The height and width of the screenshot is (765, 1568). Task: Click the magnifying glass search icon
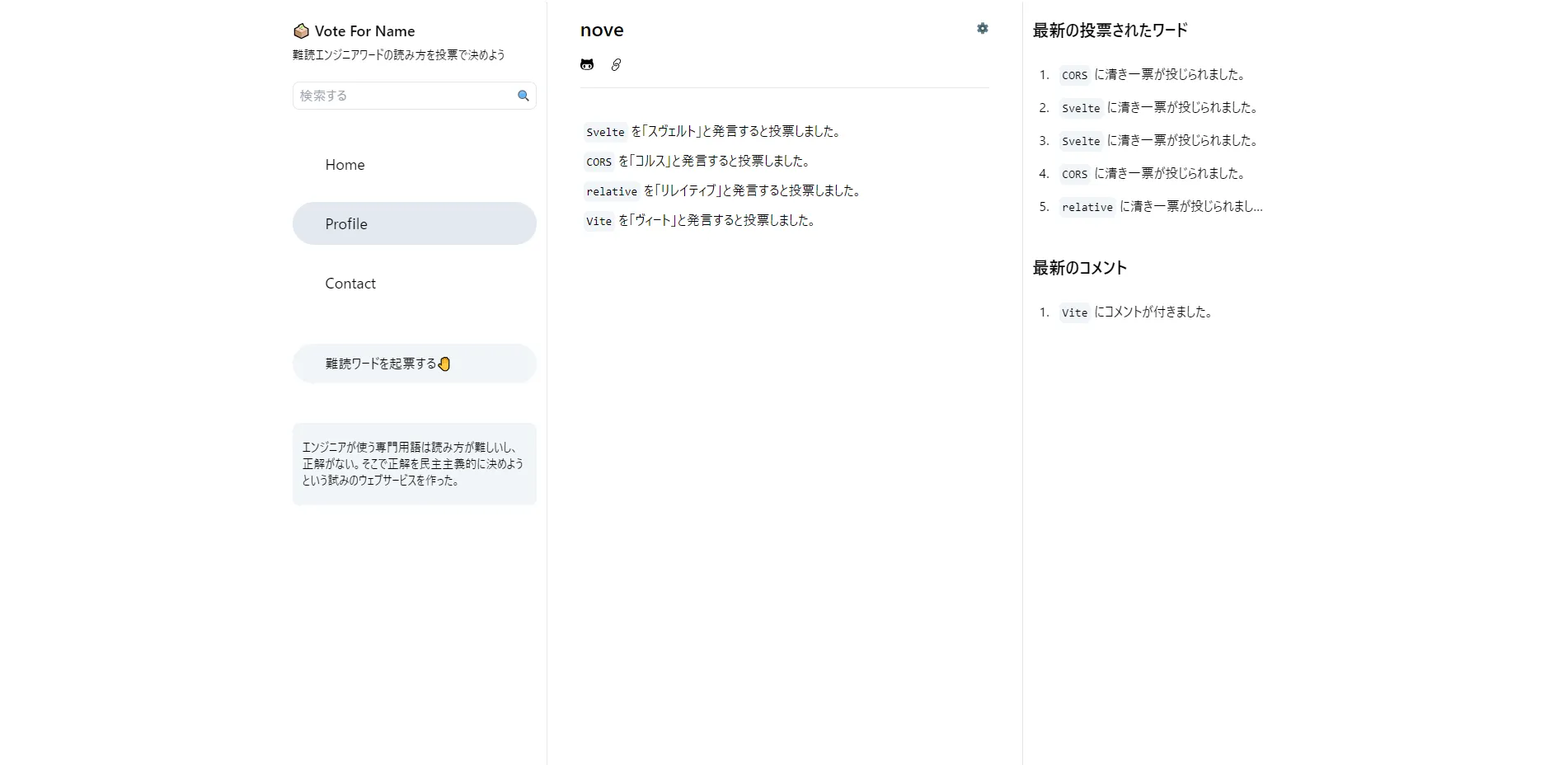(523, 96)
